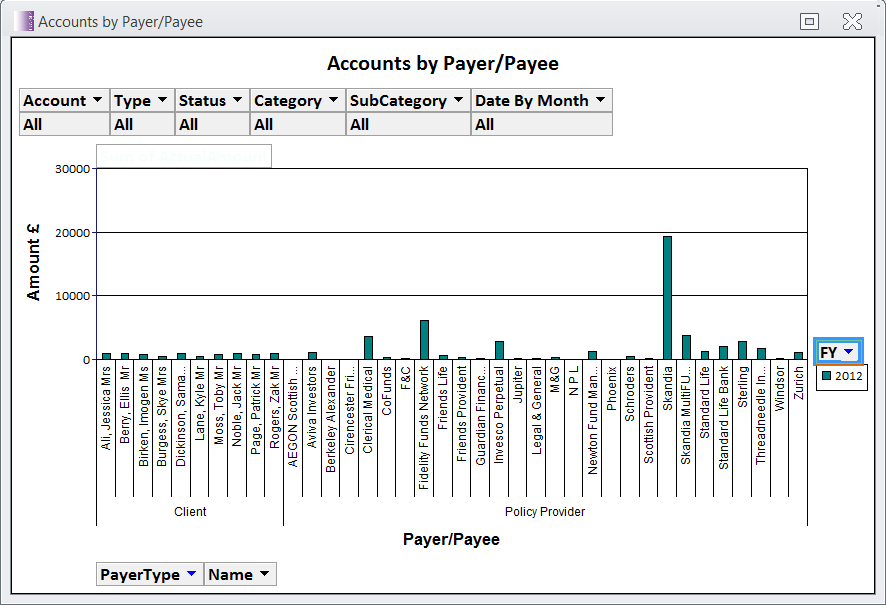Viewport: 886px width, 605px height.
Task: Click the Amount £ axis title
Action: coord(33,262)
